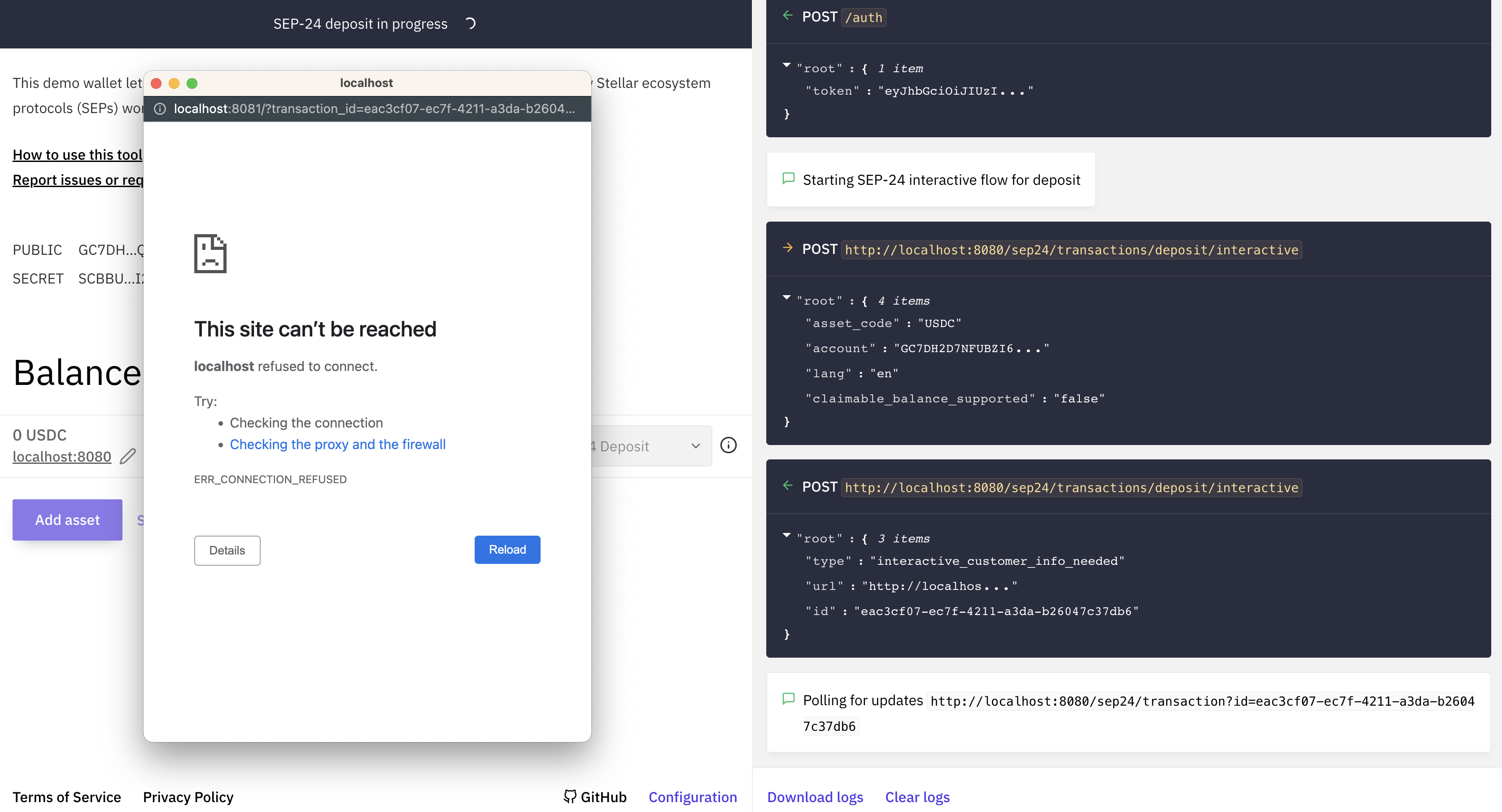Collapse the root object showing interactive_customer_info_needed
The height and width of the screenshot is (812, 1502).
[787, 536]
